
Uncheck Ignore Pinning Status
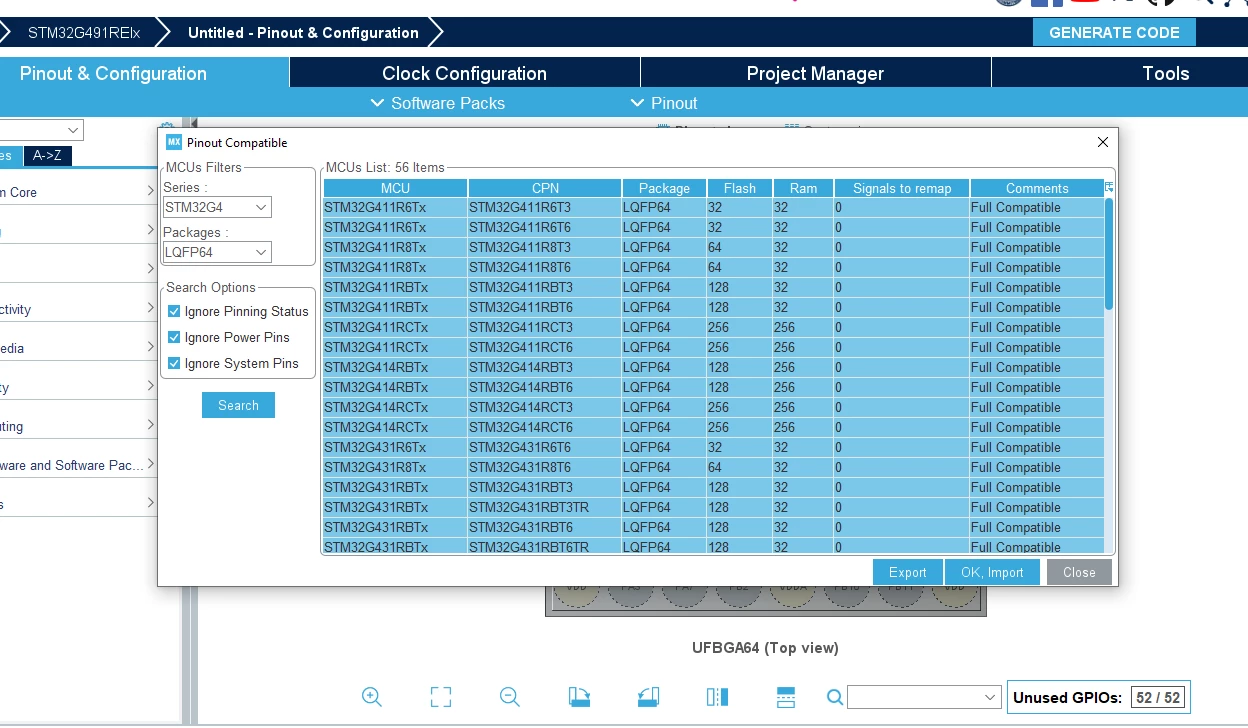174,311
